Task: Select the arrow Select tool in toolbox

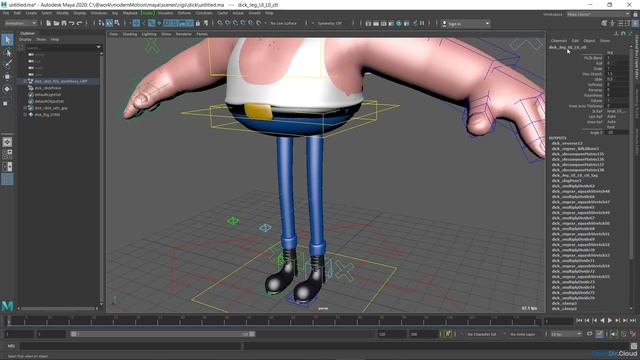Action: (7, 40)
